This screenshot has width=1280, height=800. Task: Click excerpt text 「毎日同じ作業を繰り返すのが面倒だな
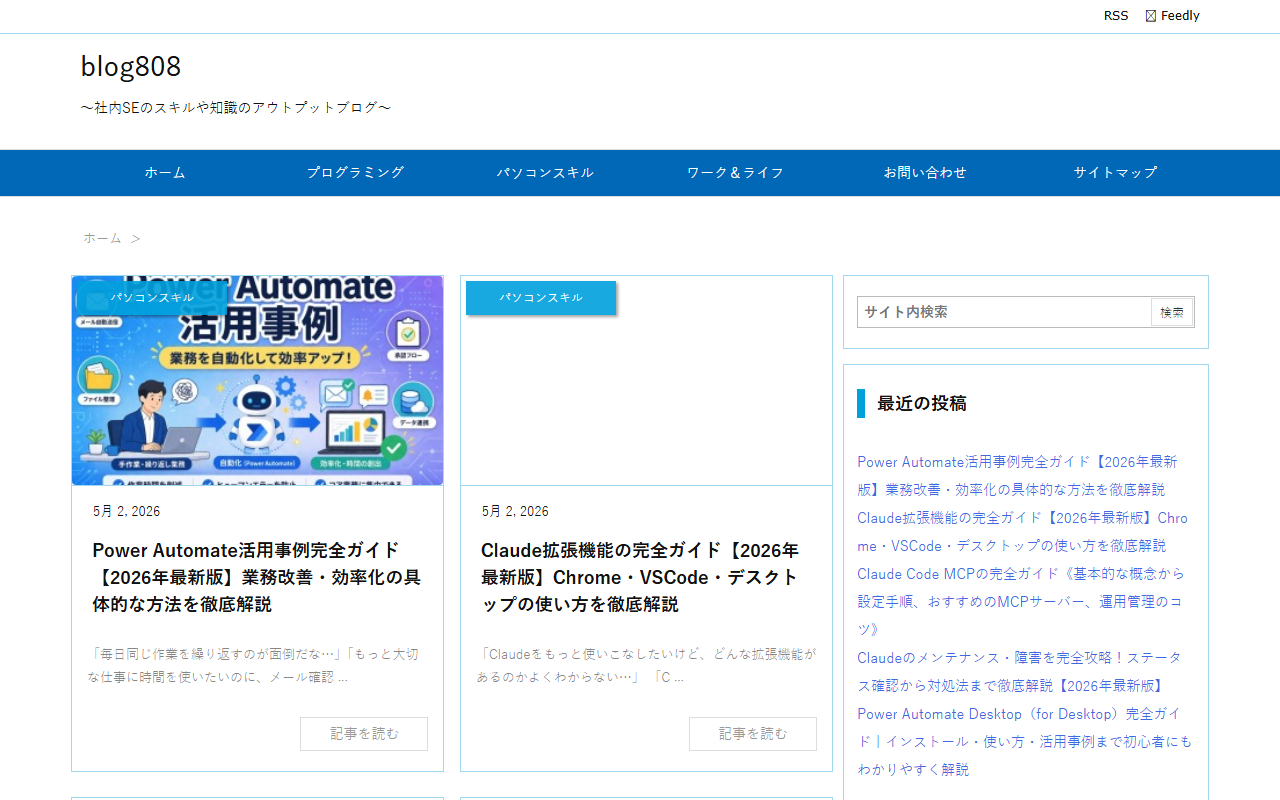point(253,666)
